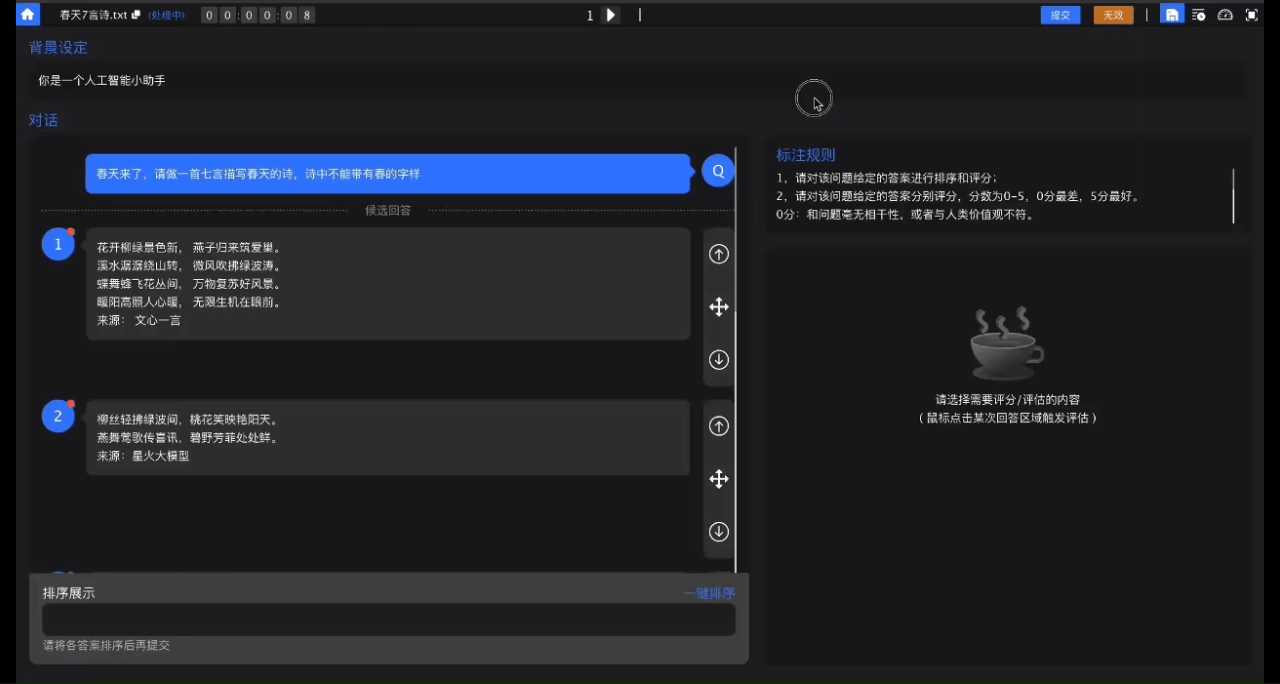Click the blue Q question avatar
The height and width of the screenshot is (684, 1280).
(x=717, y=171)
